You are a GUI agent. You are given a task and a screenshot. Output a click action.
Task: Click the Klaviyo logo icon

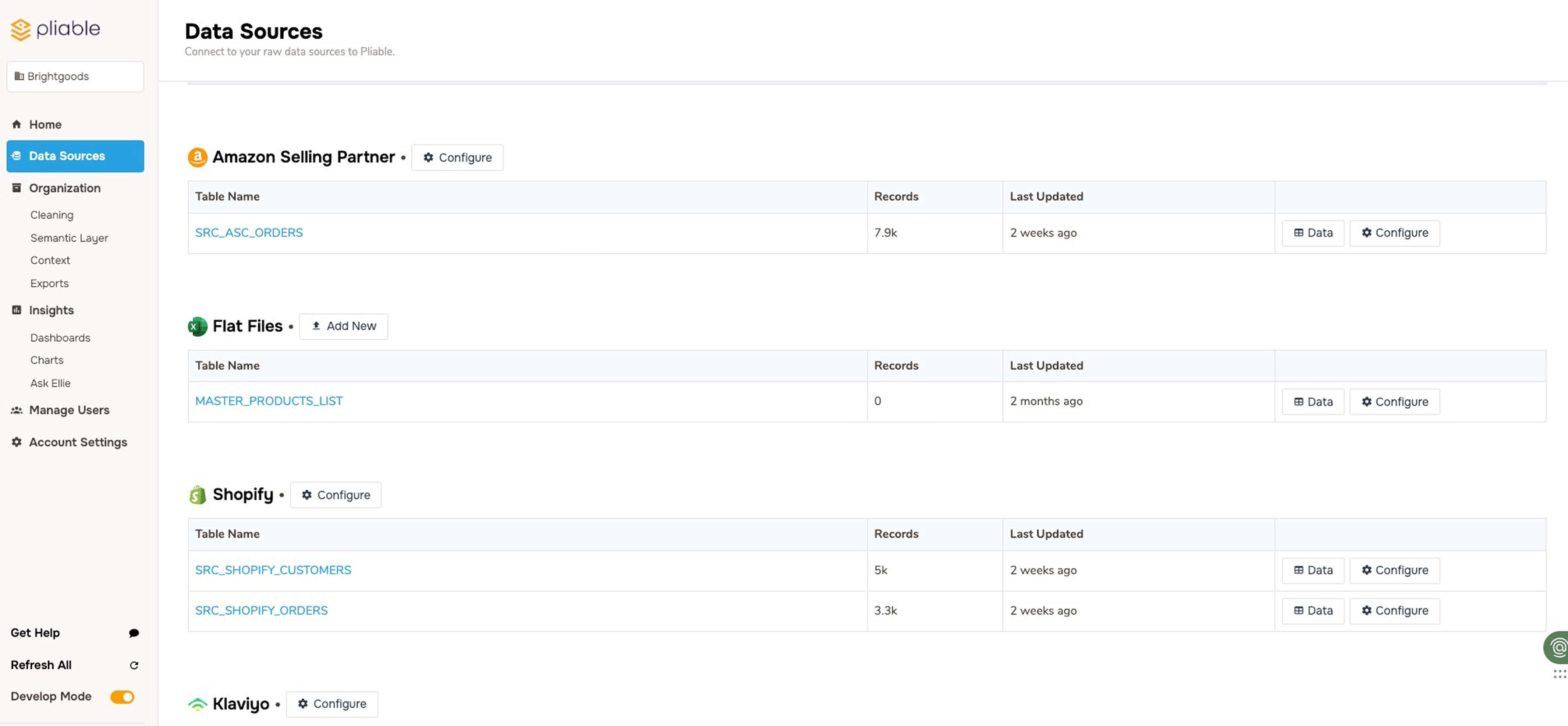197,704
